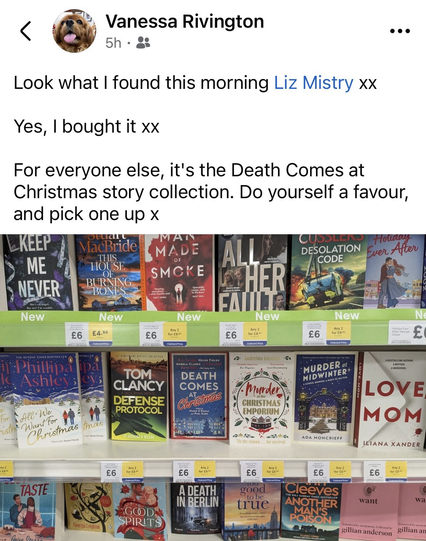The image size is (426, 541).
Task: Tap the Keep Me Never book cover
Action: tap(38, 272)
